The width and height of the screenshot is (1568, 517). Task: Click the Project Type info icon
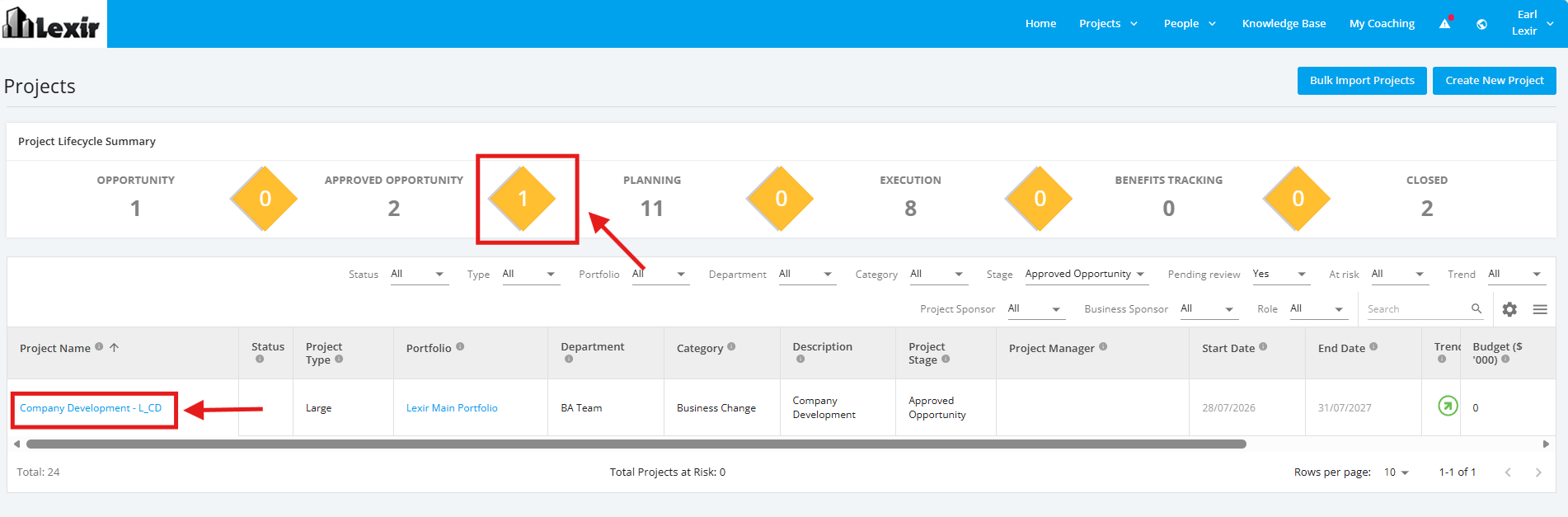pyautogui.click(x=339, y=359)
